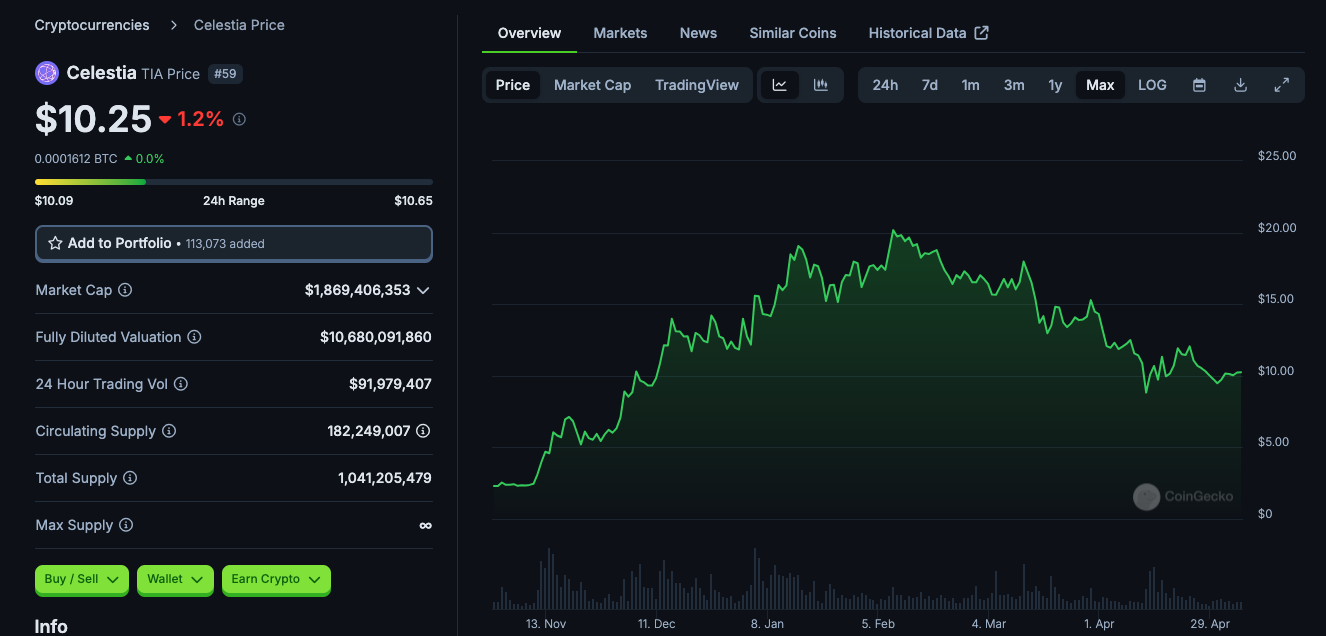Click the $10.65 range high value
The image size is (1326, 636).
pos(413,200)
